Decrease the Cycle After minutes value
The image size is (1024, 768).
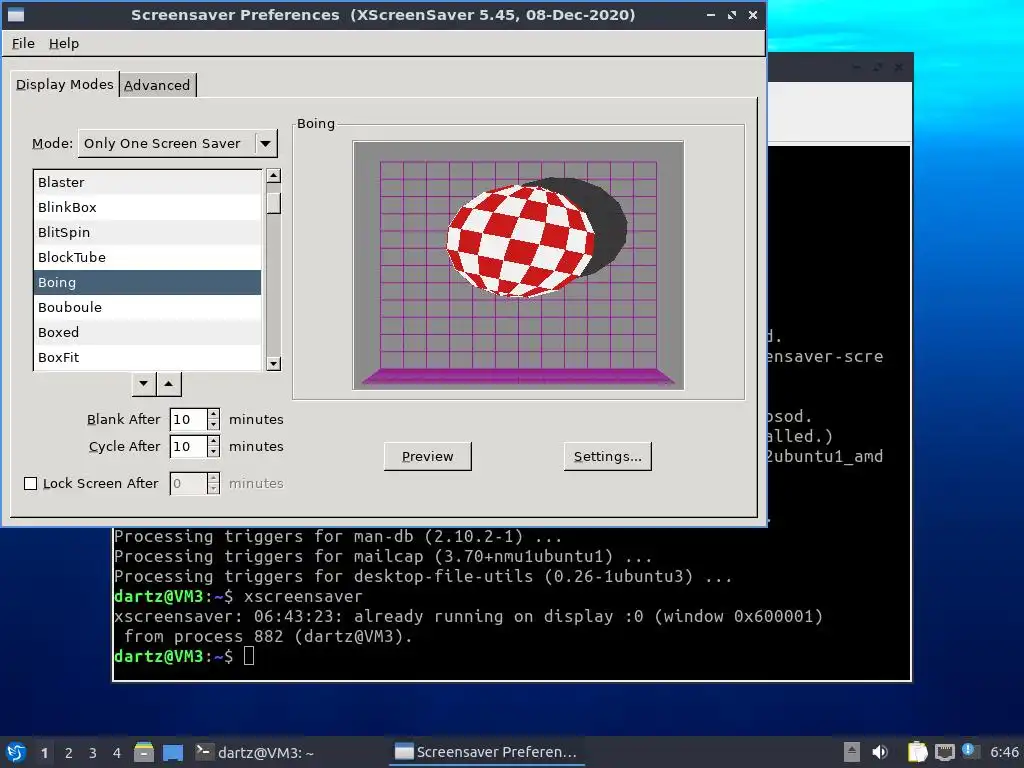click(x=214, y=452)
